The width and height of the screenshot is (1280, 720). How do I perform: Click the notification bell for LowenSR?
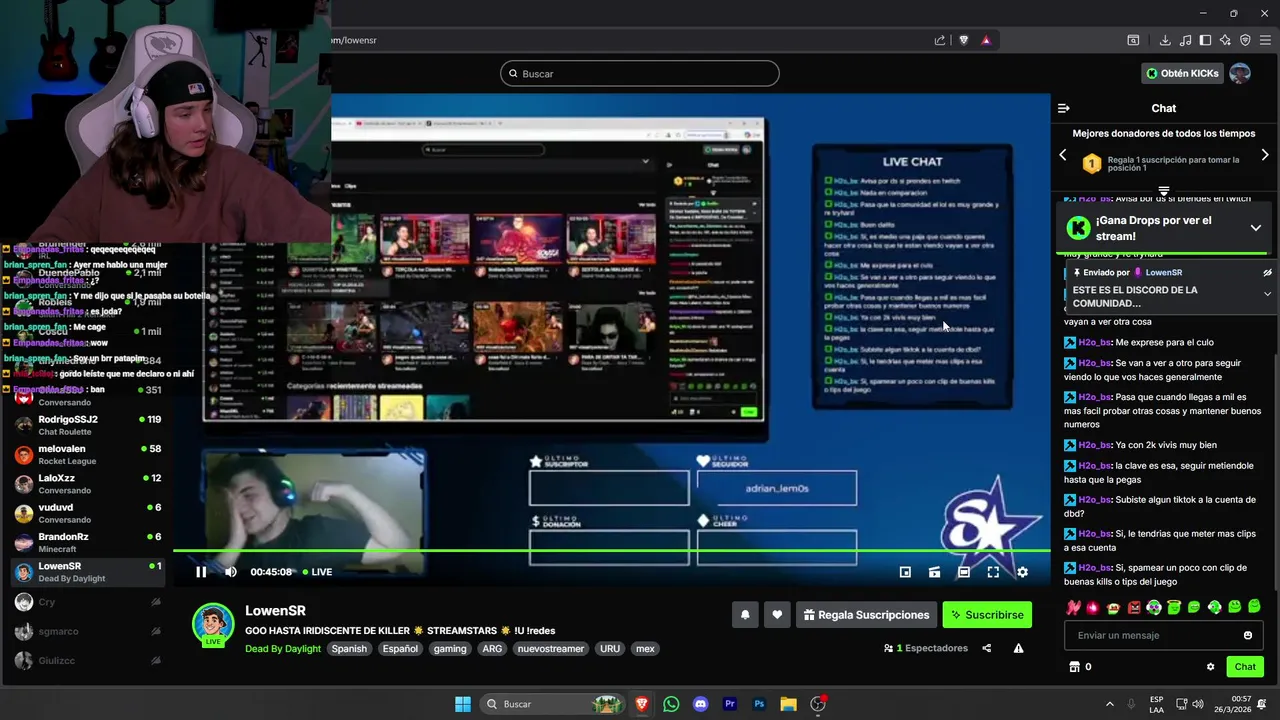[745, 615]
